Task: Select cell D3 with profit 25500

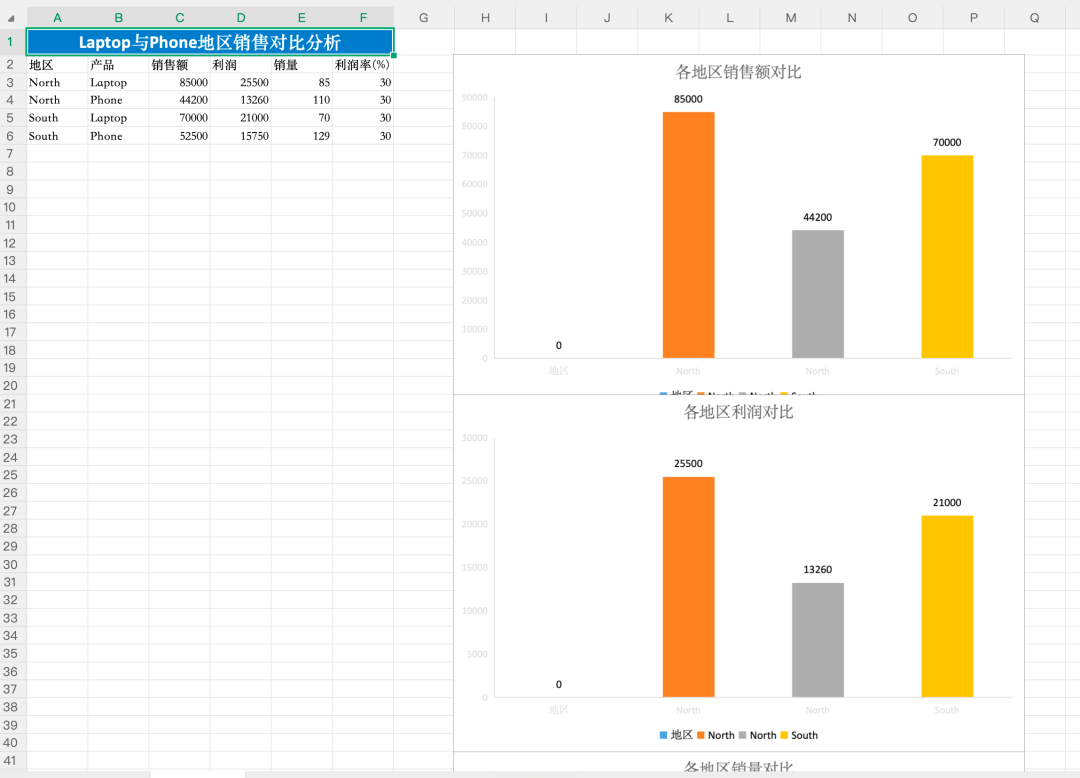Action: tap(240, 83)
